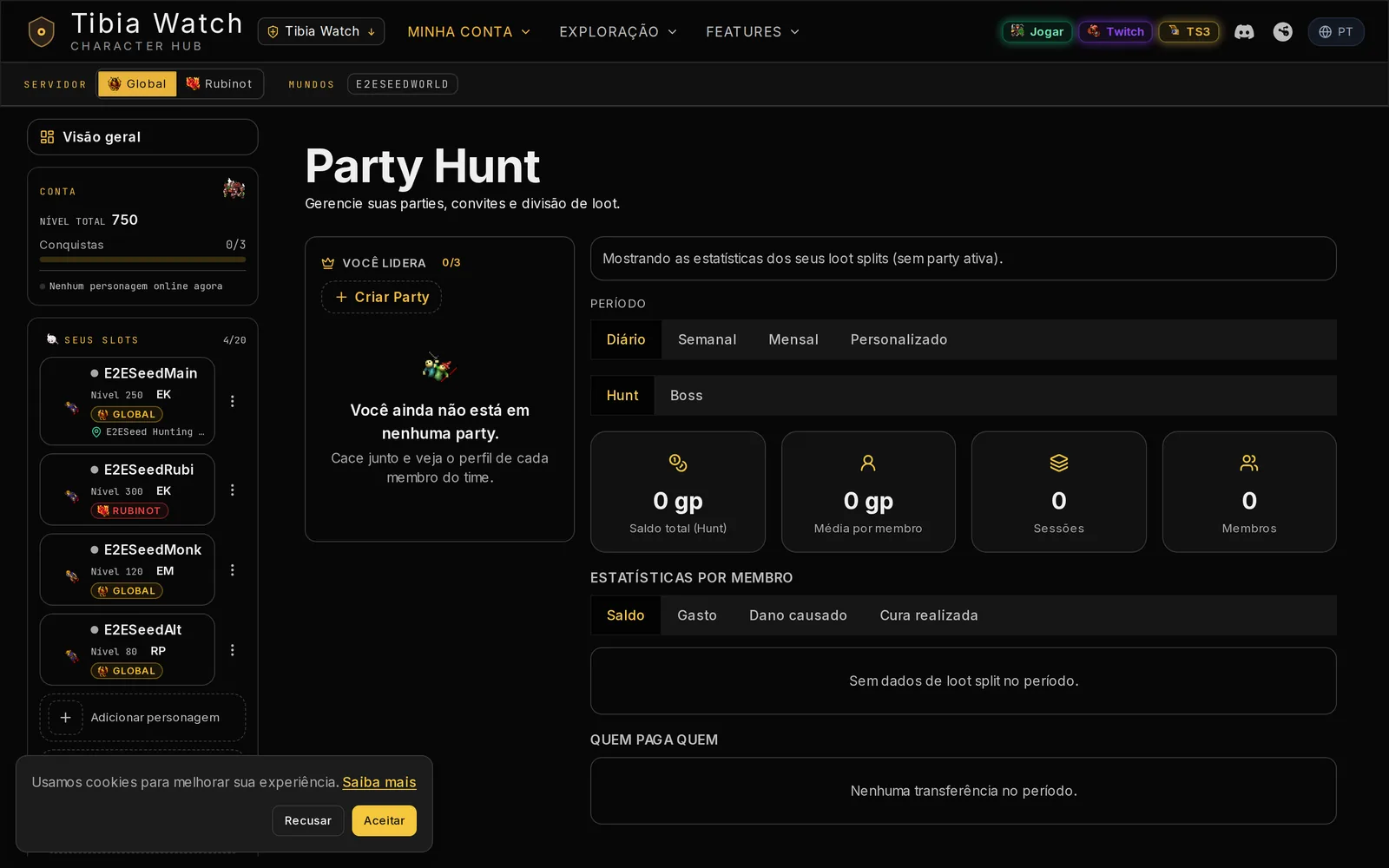Viewport: 1389px width, 868px height.
Task: Click the E2ESeed Hunting location pin icon
Action: point(96,431)
